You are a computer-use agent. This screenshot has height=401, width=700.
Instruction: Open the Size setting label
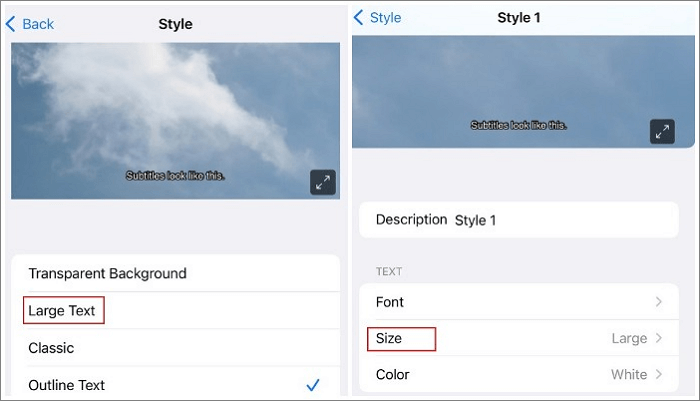389,339
